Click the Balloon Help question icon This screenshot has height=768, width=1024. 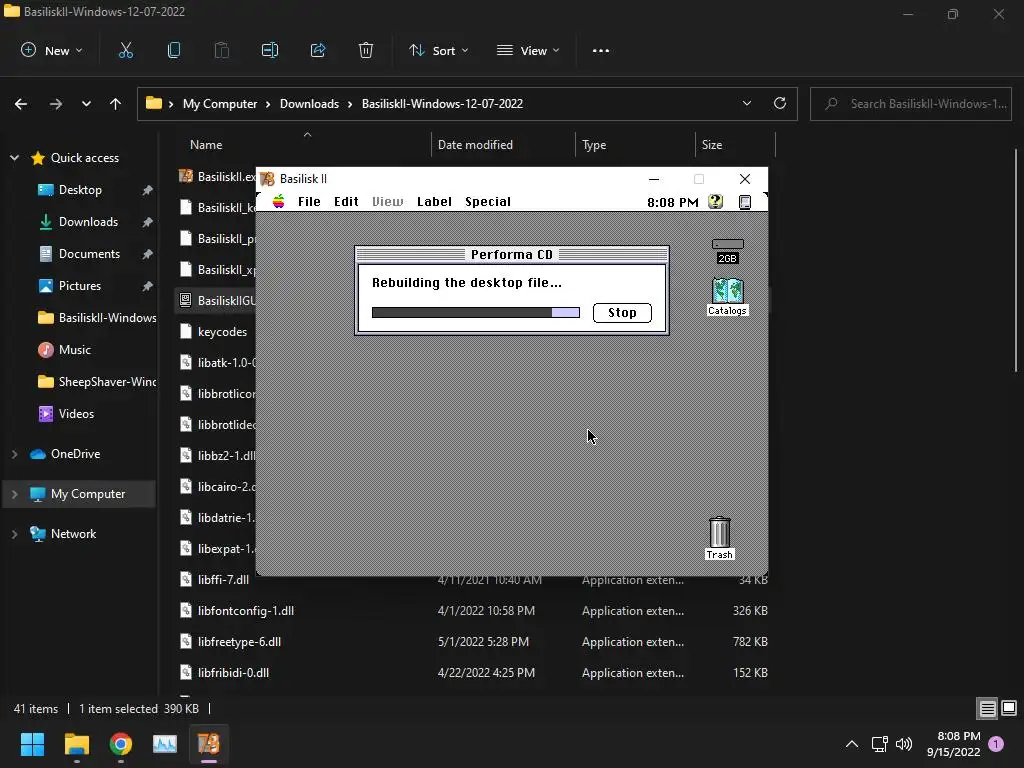click(716, 202)
